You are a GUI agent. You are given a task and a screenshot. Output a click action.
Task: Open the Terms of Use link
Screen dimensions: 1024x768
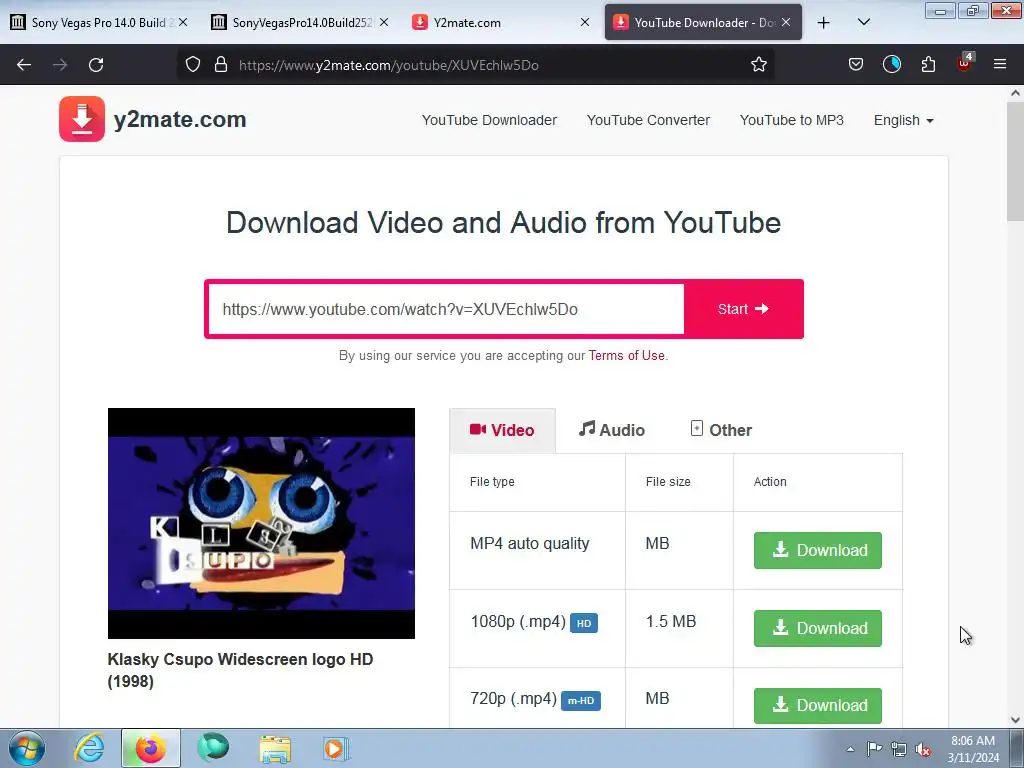626,355
